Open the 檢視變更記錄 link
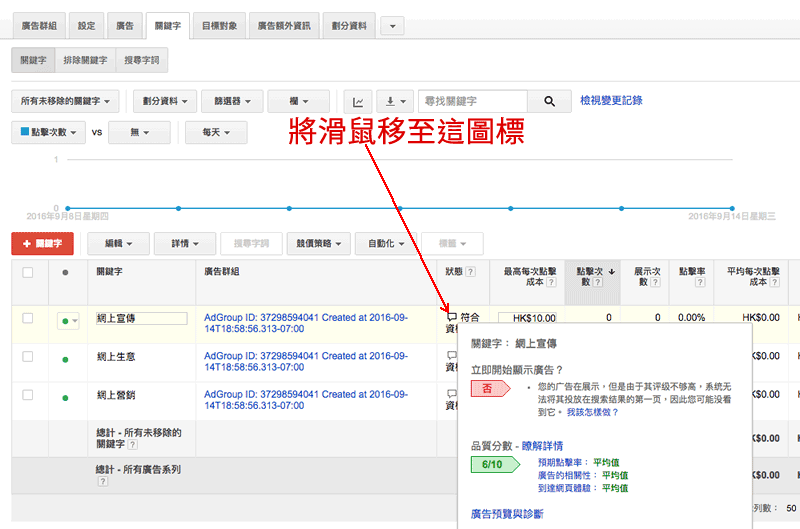800x529 pixels. [611, 100]
